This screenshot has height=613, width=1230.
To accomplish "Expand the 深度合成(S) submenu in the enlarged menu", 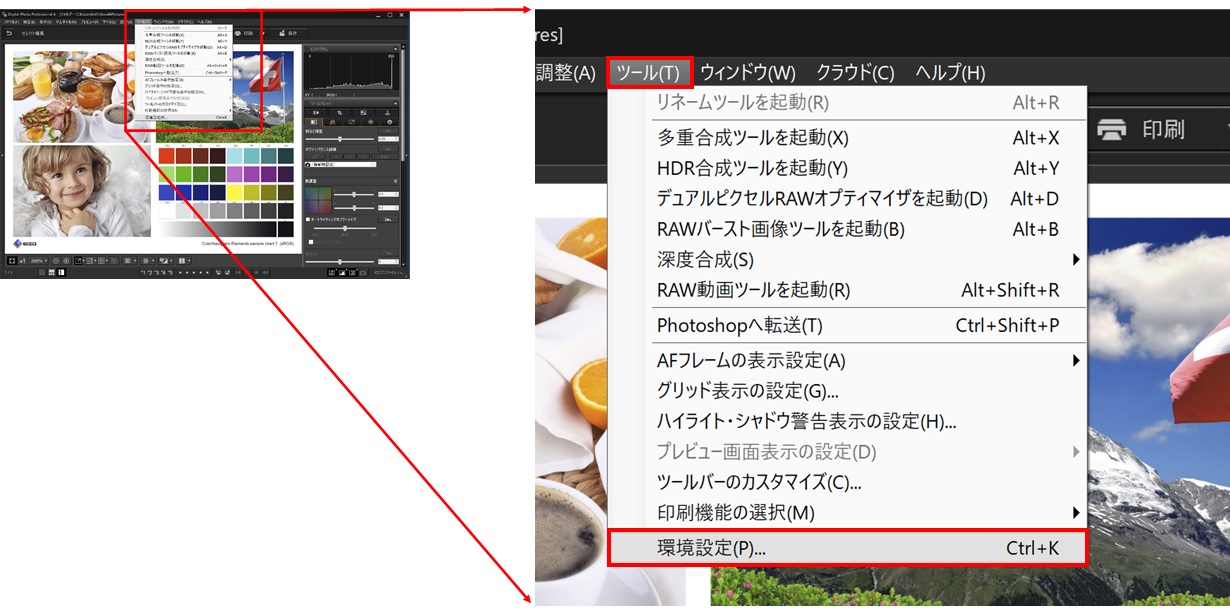I will 847,260.
